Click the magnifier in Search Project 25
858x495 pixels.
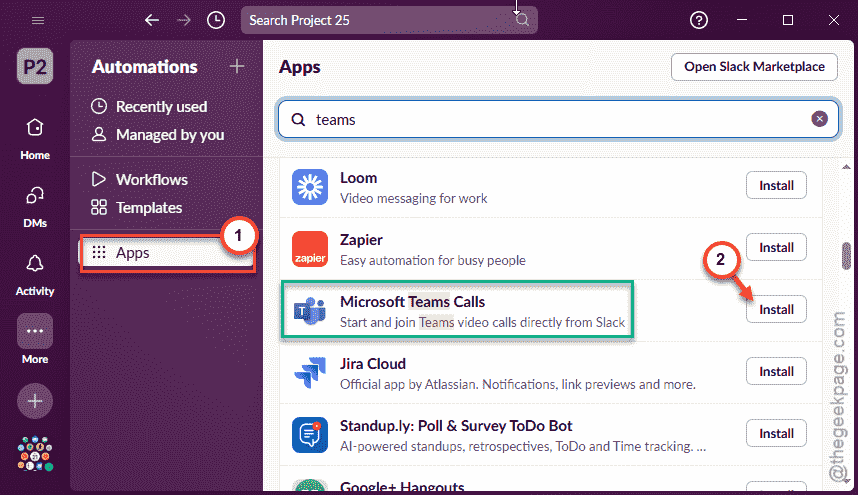pyautogui.click(x=523, y=20)
